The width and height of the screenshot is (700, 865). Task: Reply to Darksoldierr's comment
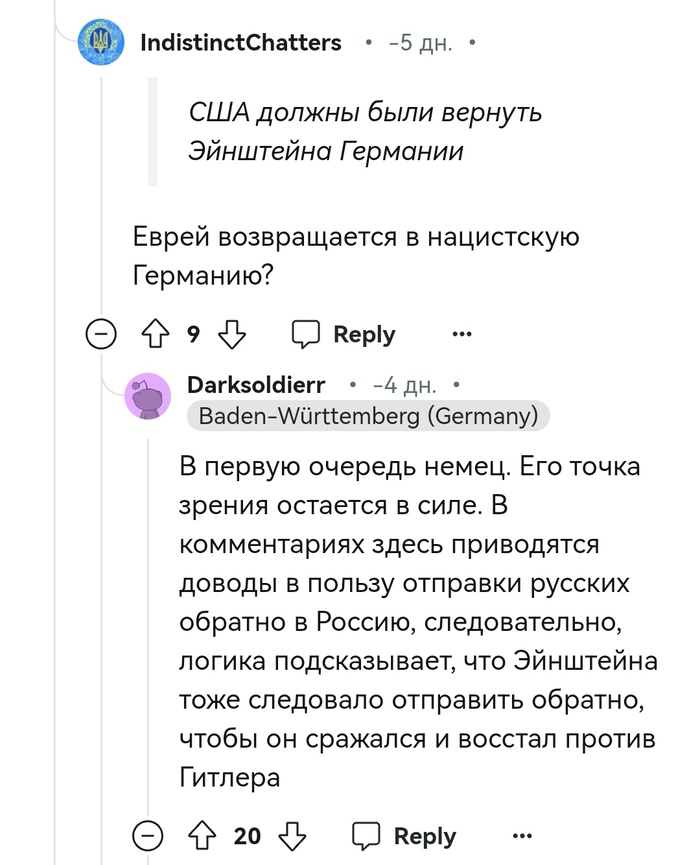tap(405, 835)
